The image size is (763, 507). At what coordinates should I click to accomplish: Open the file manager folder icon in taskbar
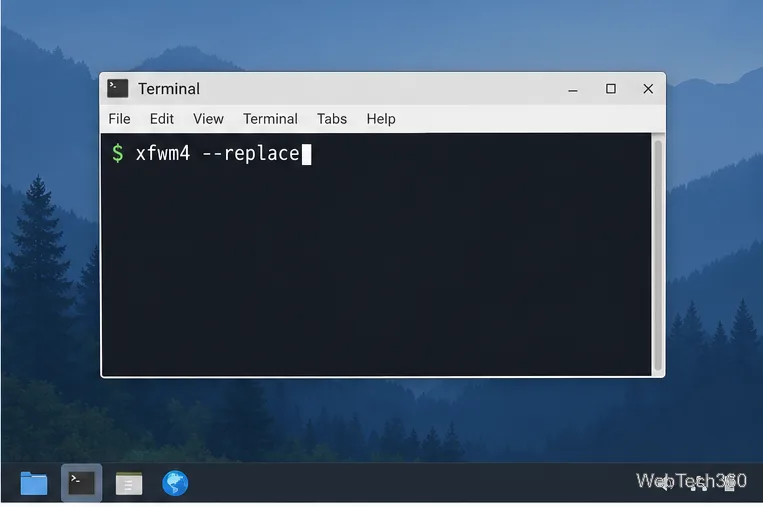[x=34, y=483]
